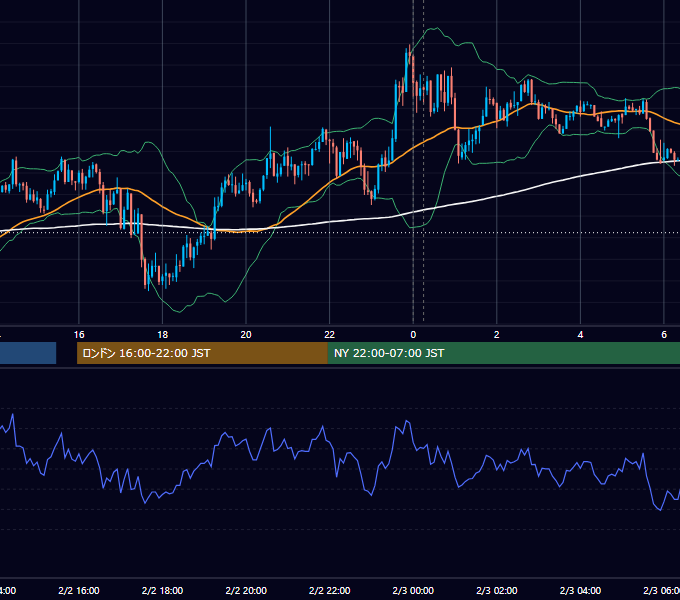
Task: Click the 2/3 00:00 date label
Action: click(x=413, y=590)
